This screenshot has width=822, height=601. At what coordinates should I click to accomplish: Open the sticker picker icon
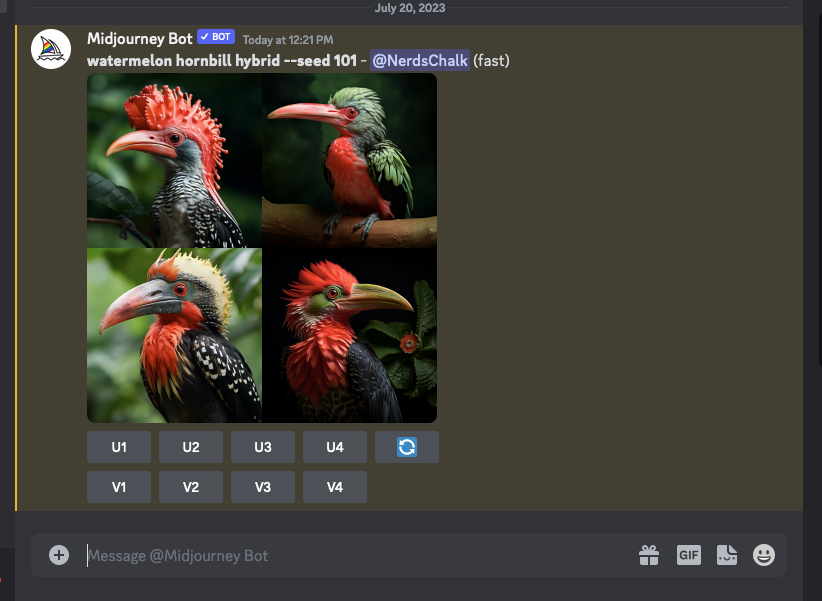coord(727,555)
